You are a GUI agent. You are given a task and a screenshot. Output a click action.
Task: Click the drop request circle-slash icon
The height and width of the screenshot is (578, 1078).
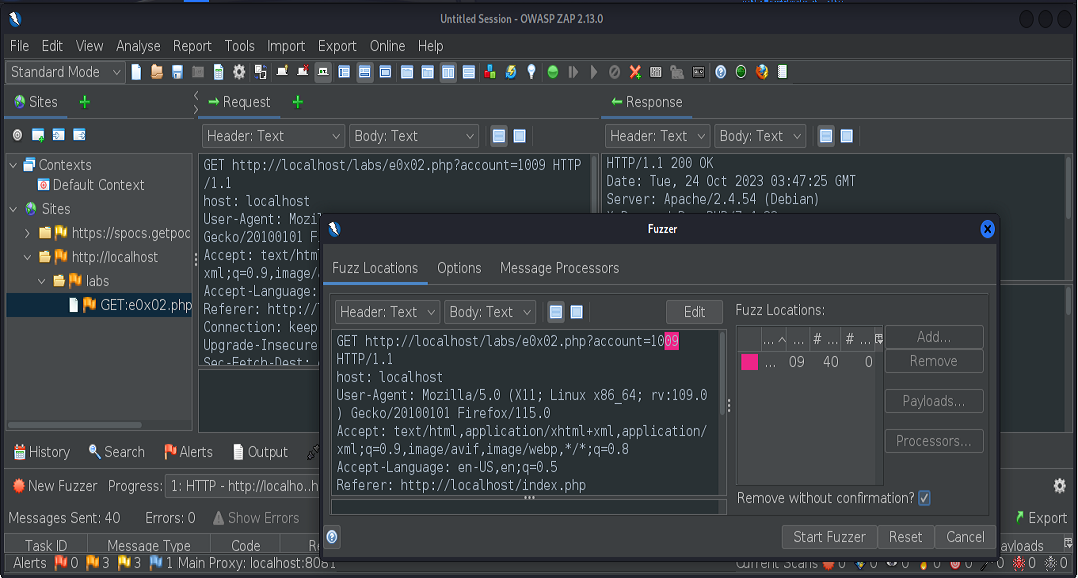(615, 72)
